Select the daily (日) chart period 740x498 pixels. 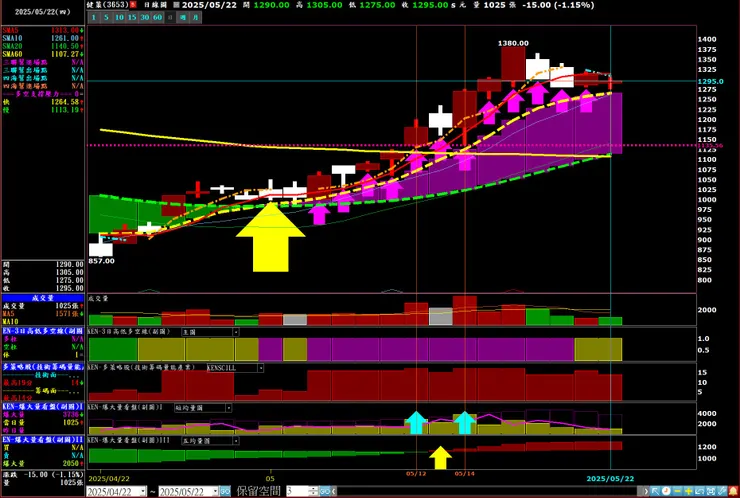click(x=170, y=17)
